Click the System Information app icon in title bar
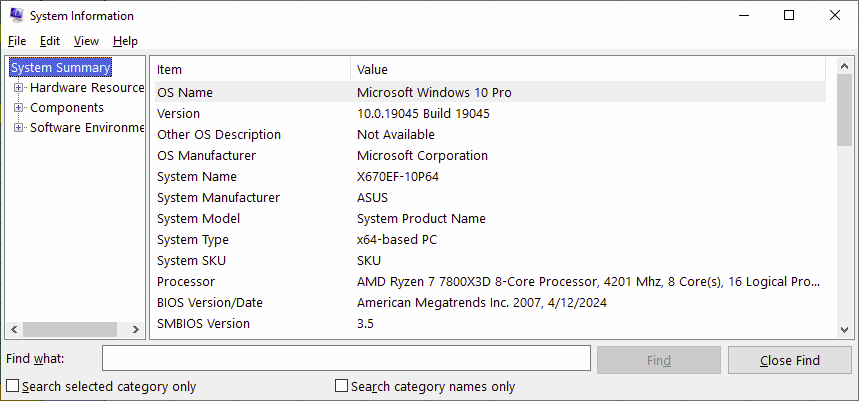The height and width of the screenshot is (401, 859). (x=16, y=15)
